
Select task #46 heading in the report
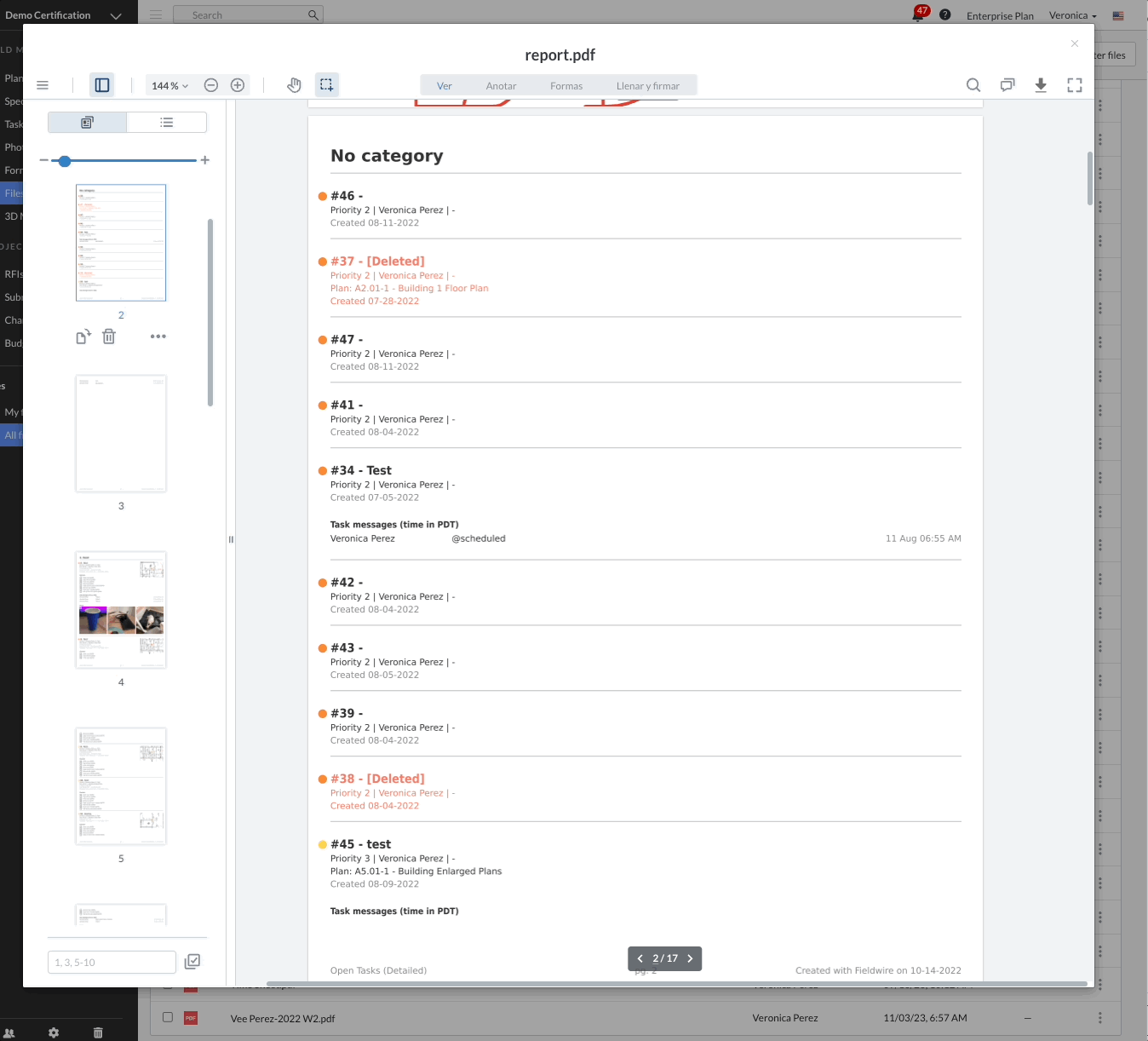tap(347, 196)
